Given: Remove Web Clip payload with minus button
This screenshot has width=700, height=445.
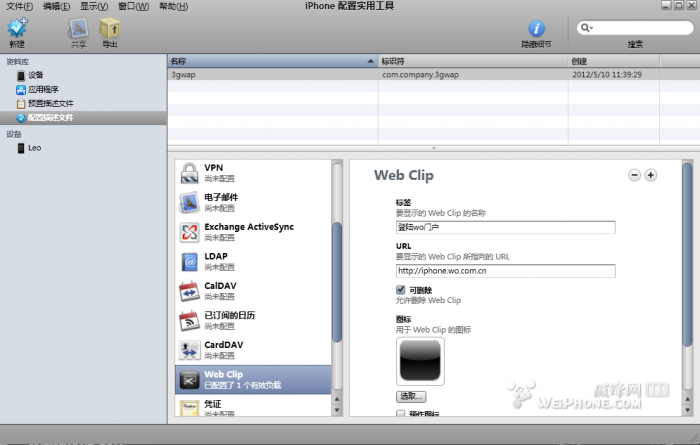Looking at the screenshot, I should (634, 175).
